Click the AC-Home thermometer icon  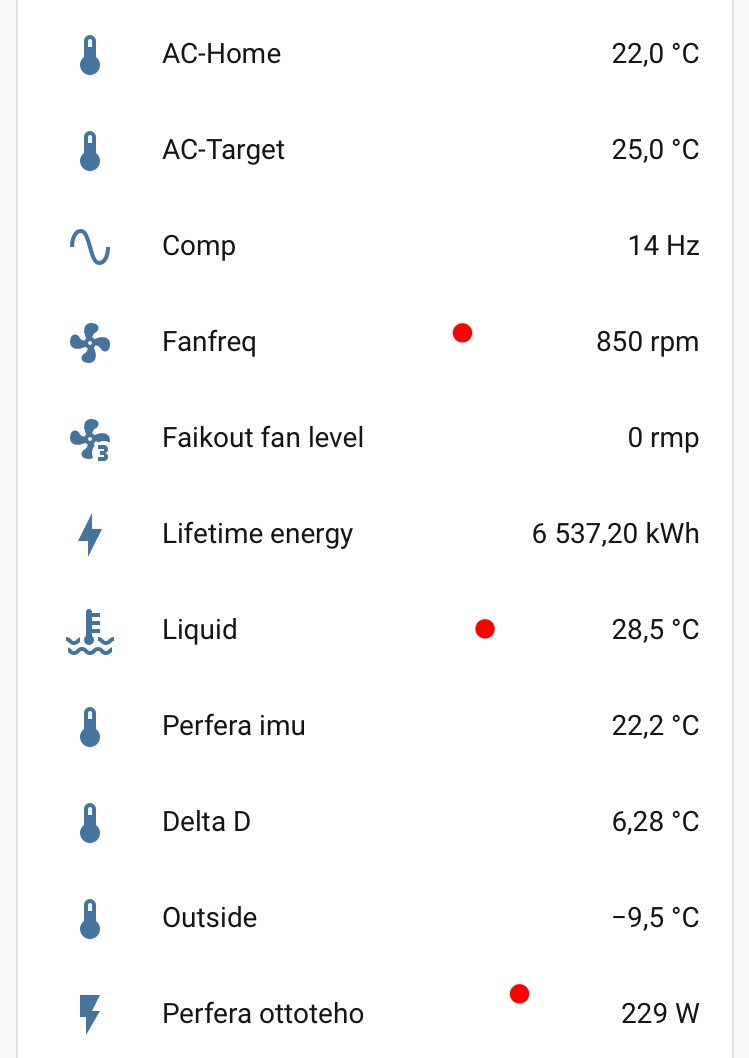coord(90,54)
